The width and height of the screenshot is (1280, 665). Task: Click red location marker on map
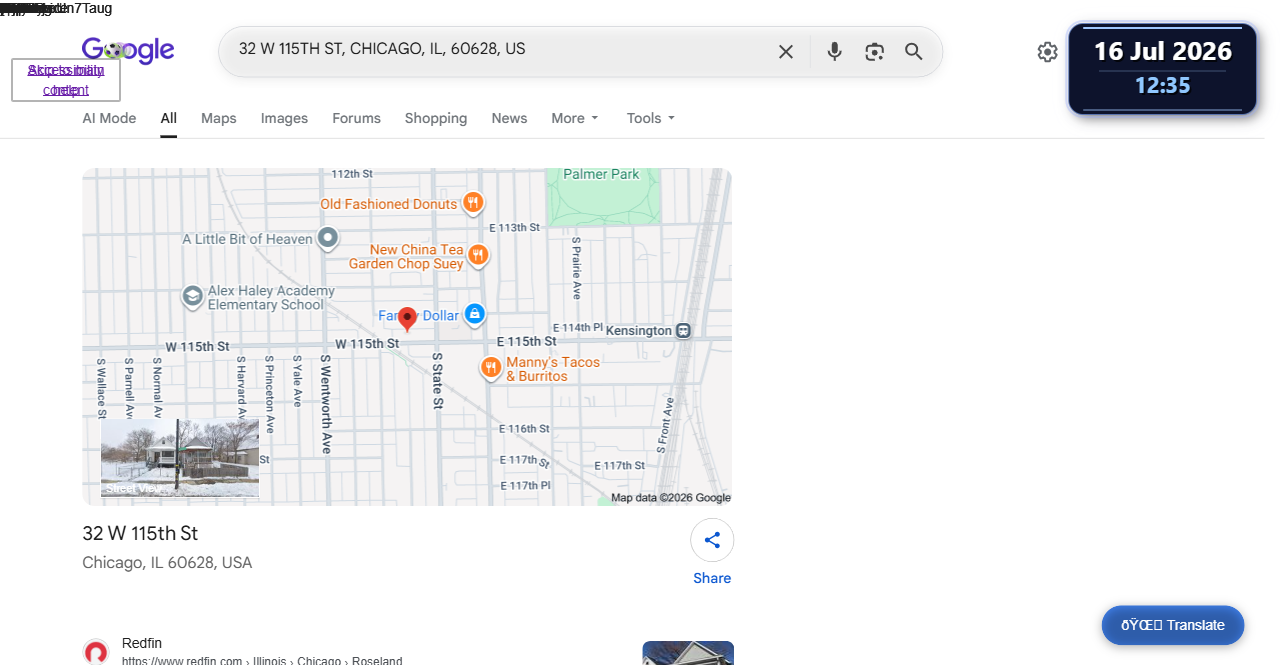407,319
